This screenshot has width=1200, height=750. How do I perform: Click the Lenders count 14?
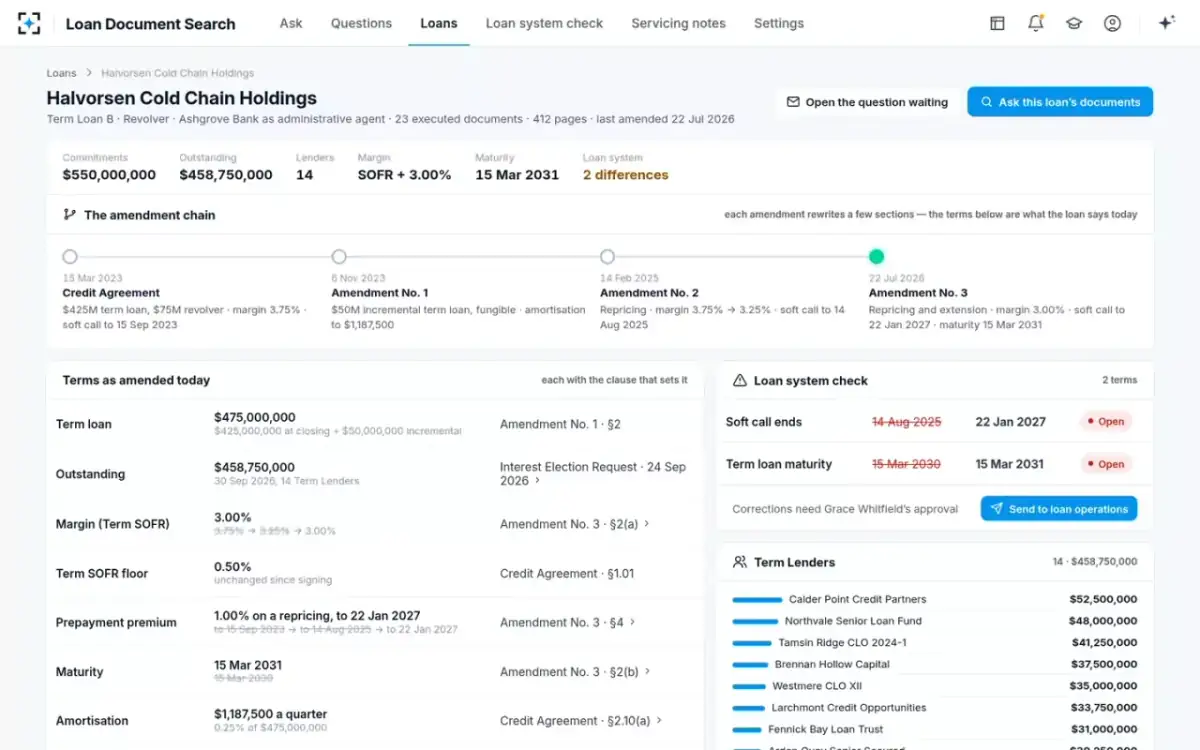coord(304,175)
